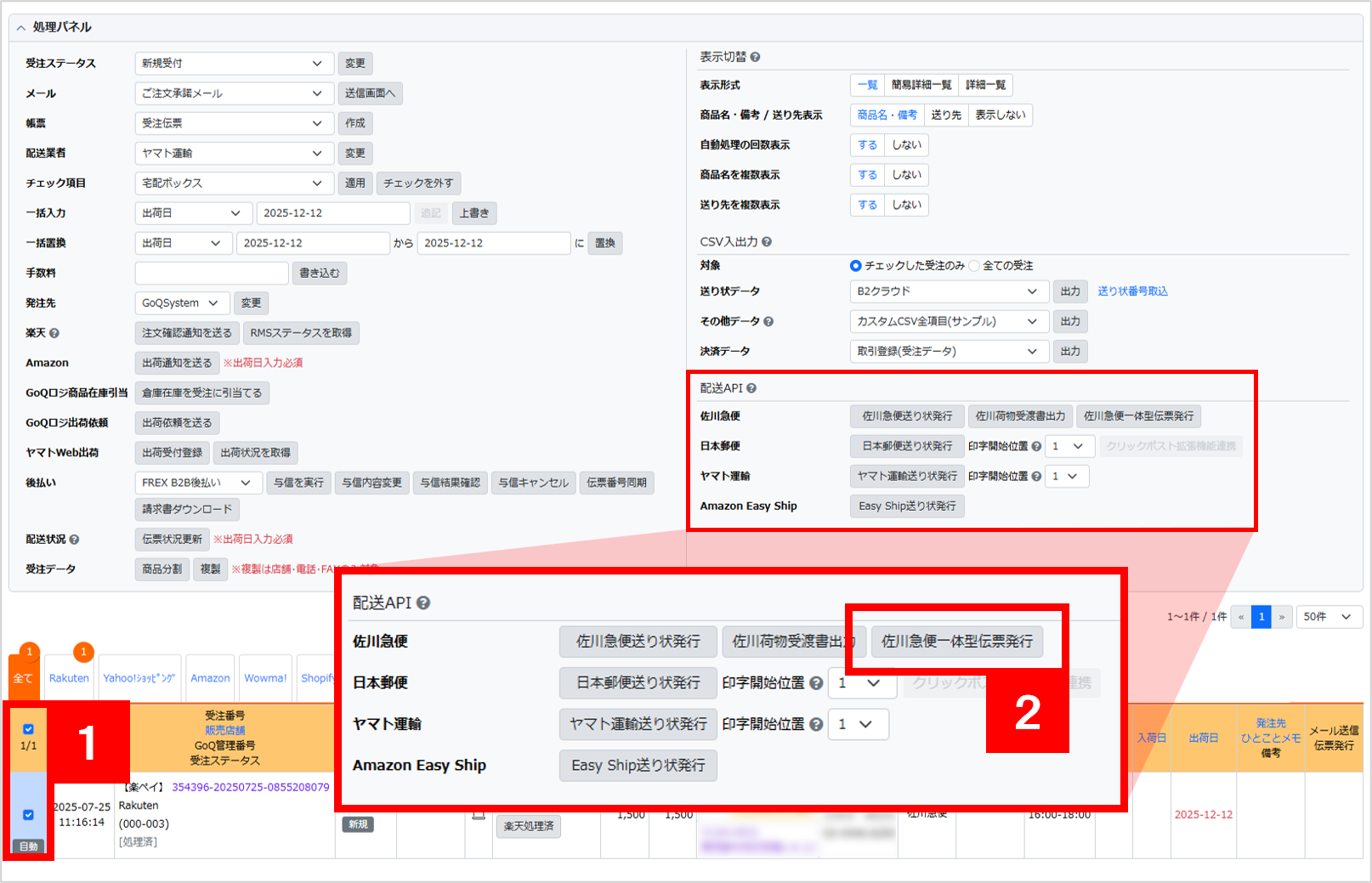1372x883 pixels.
Task: Open the 受注ステータス dropdown
Action: pyautogui.click(x=232, y=64)
